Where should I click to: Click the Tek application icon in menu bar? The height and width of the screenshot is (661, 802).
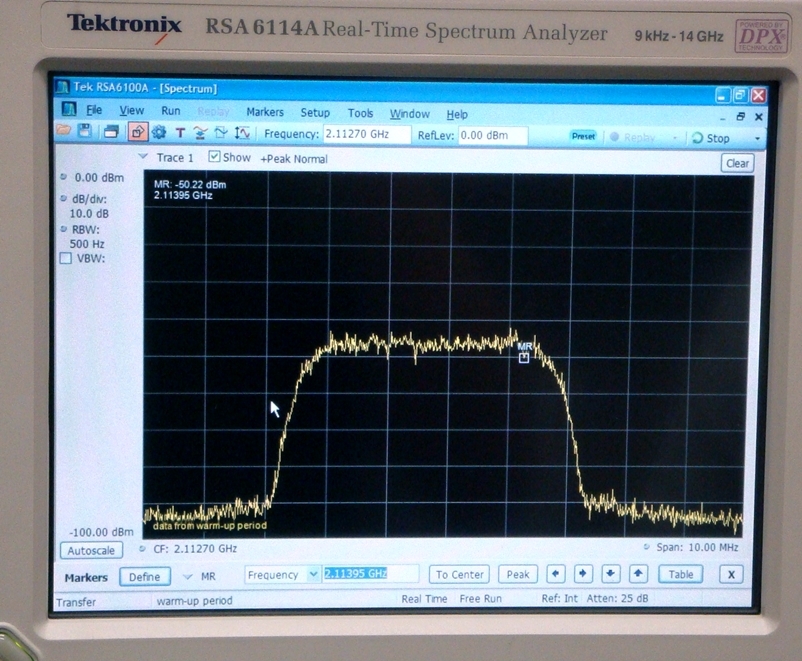pos(69,108)
